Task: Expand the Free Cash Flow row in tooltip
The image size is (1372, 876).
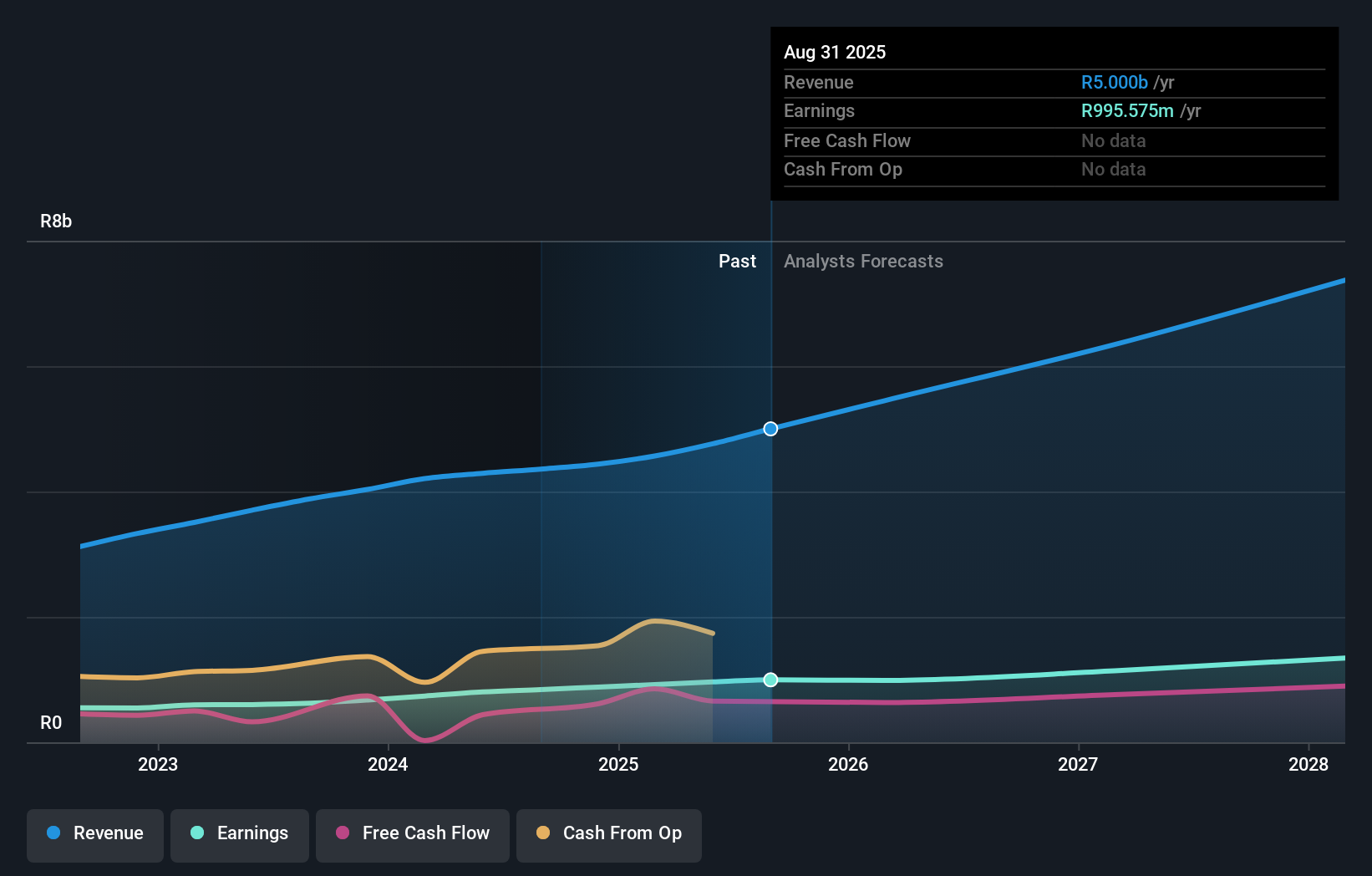Action: pos(847,140)
